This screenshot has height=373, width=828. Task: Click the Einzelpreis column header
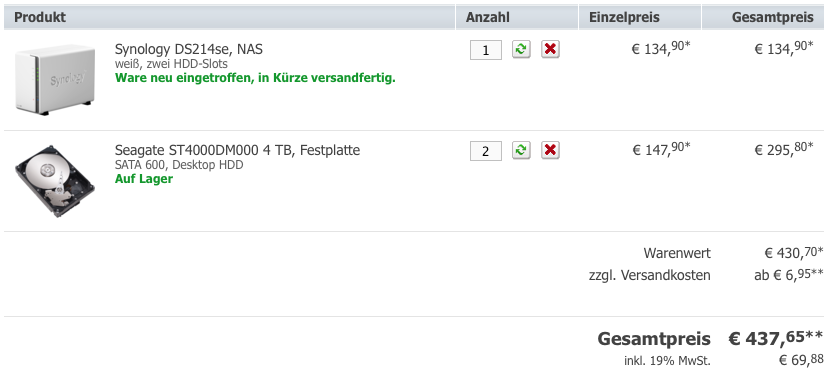[x=624, y=17]
